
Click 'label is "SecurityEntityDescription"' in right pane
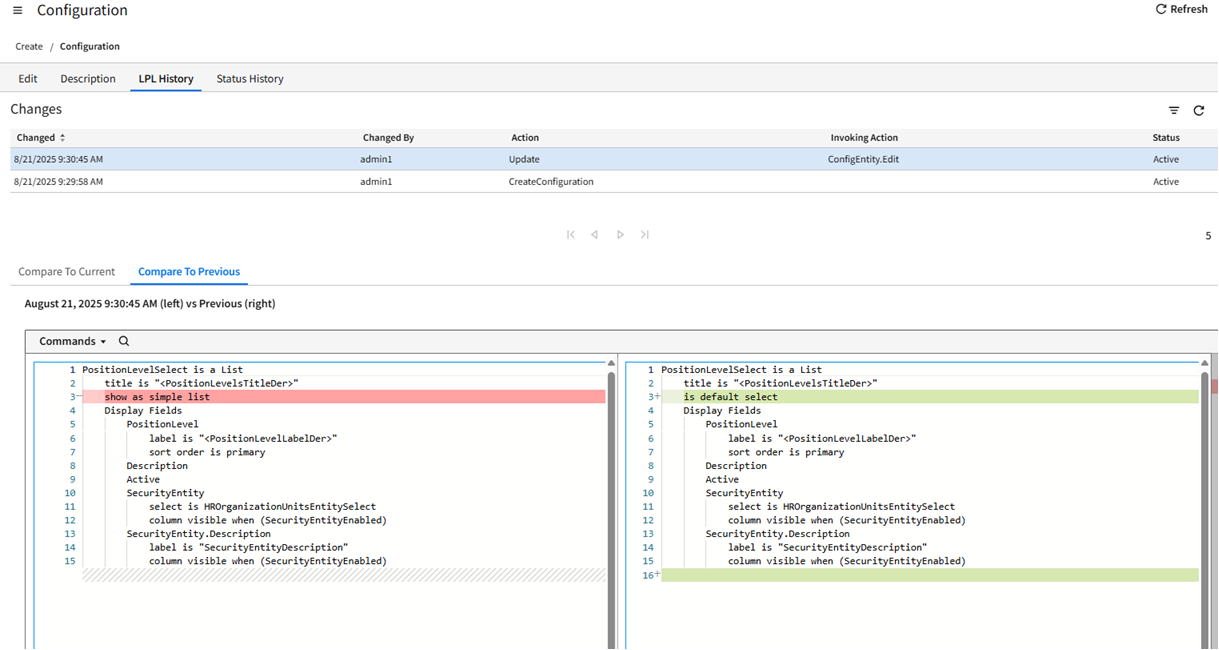pos(828,547)
